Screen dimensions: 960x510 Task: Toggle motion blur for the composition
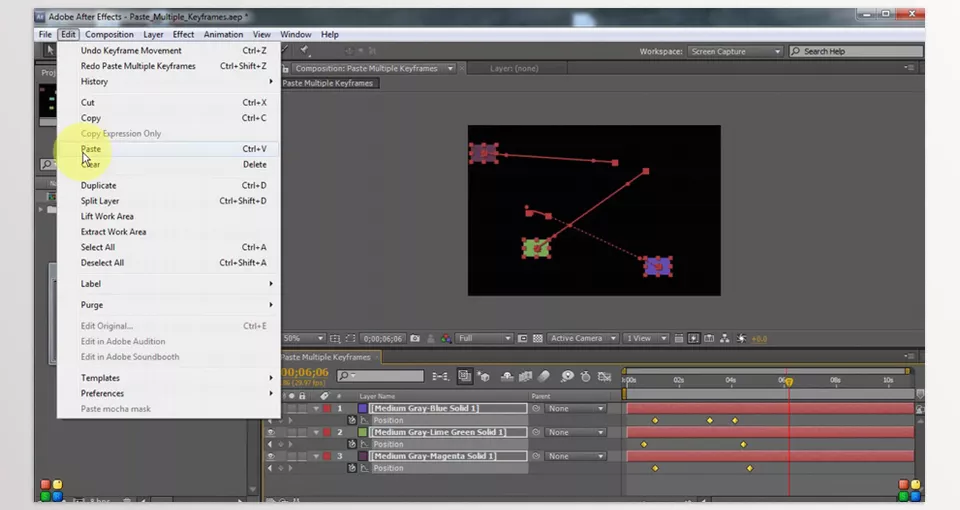[x=544, y=377]
